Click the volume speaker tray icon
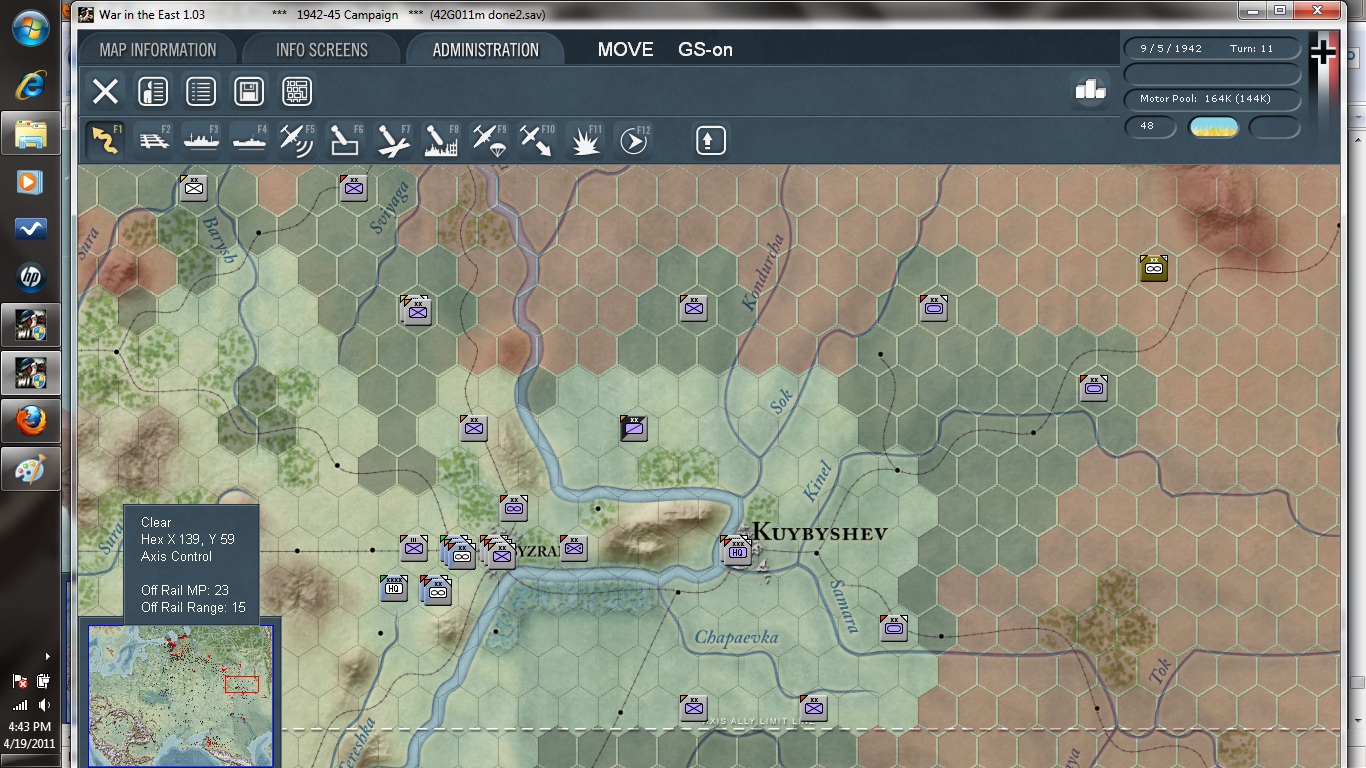Image resolution: width=1366 pixels, height=768 pixels. 43,706
